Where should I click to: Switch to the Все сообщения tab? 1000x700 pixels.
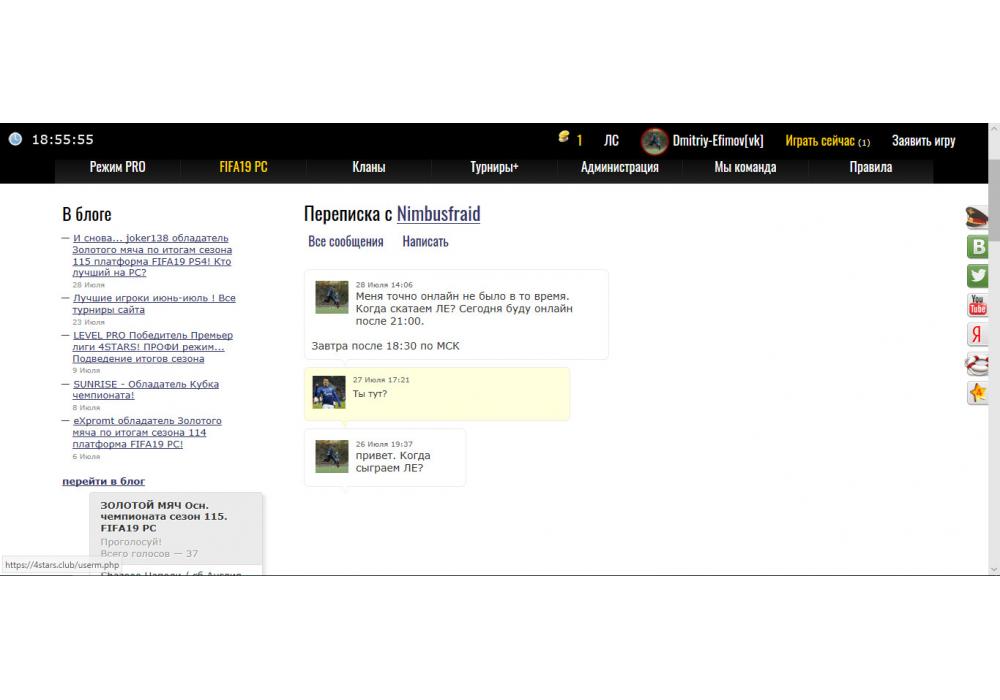click(x=345, y=241)
